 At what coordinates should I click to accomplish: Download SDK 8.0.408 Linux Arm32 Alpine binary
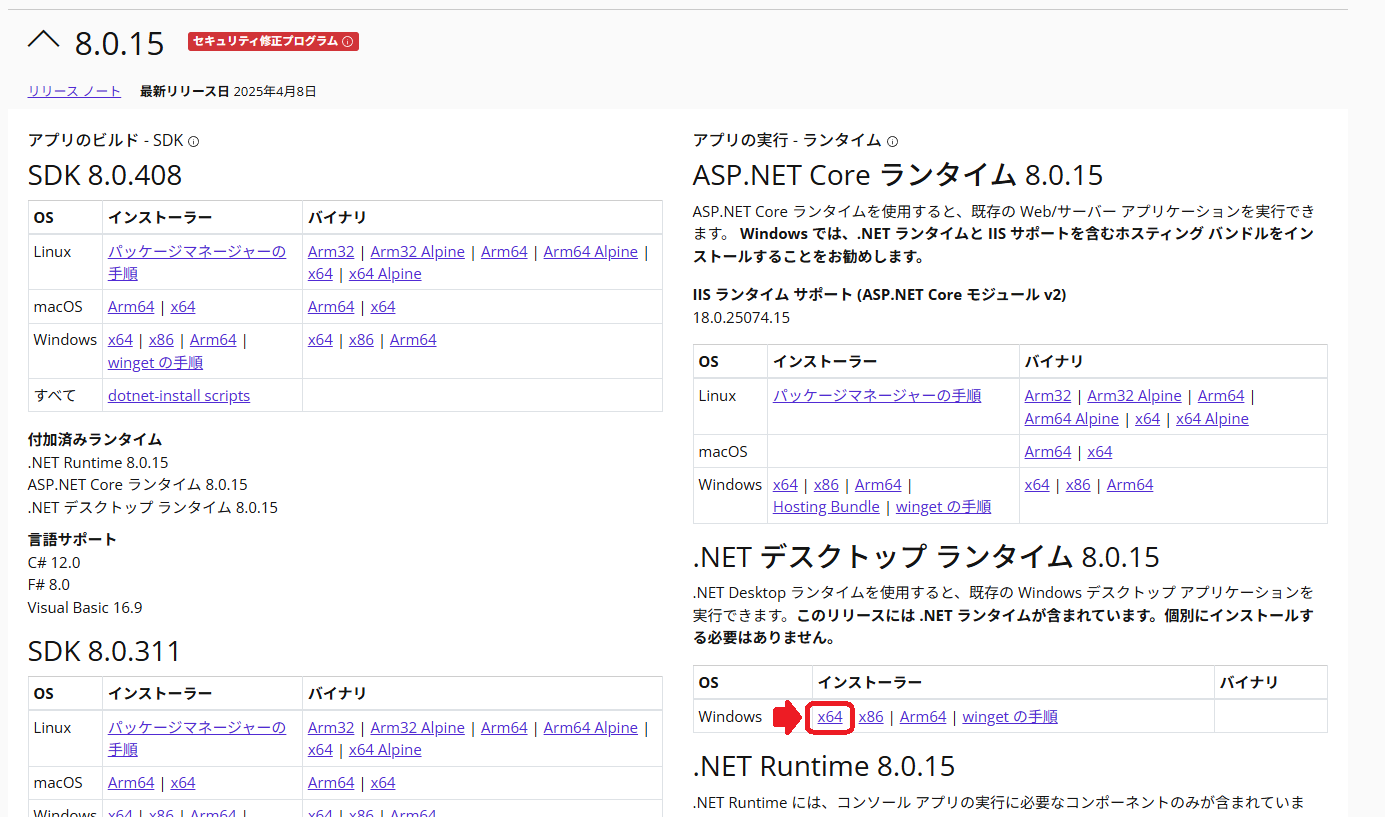417,252
